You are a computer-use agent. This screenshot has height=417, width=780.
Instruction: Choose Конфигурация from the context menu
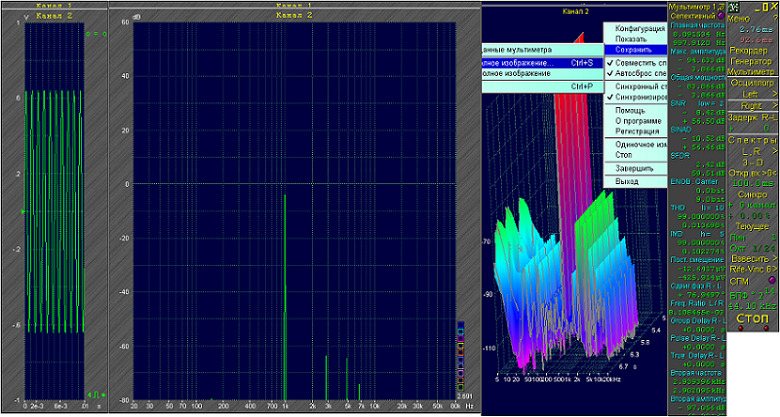(x=638, y=28)
